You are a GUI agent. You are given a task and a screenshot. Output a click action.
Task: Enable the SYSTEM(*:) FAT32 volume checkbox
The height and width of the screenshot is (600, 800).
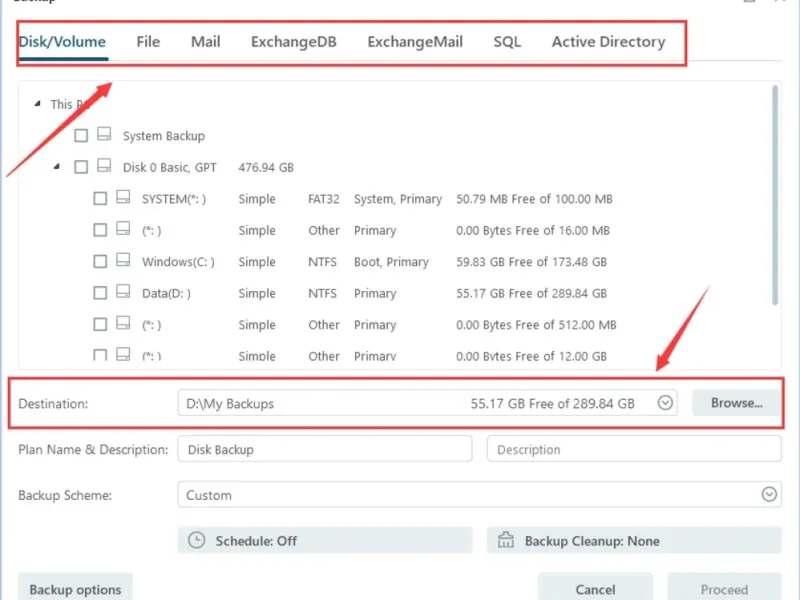tap(101, 198)
